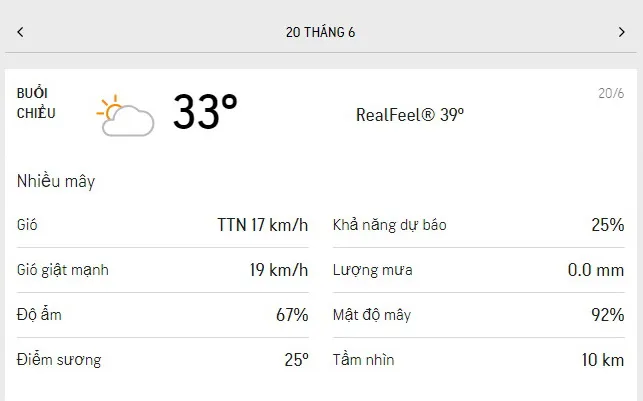This screenshot has height=401, width=643.
Task: Click the Nhiều mây condition text
Action: 56,182
